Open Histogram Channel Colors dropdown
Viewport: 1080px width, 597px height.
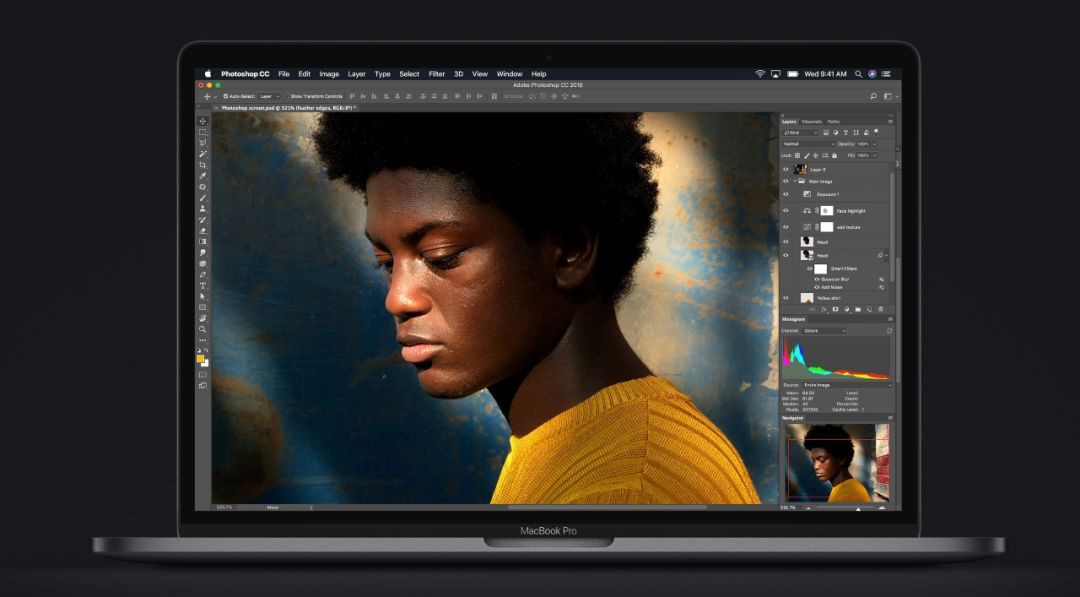824,331
